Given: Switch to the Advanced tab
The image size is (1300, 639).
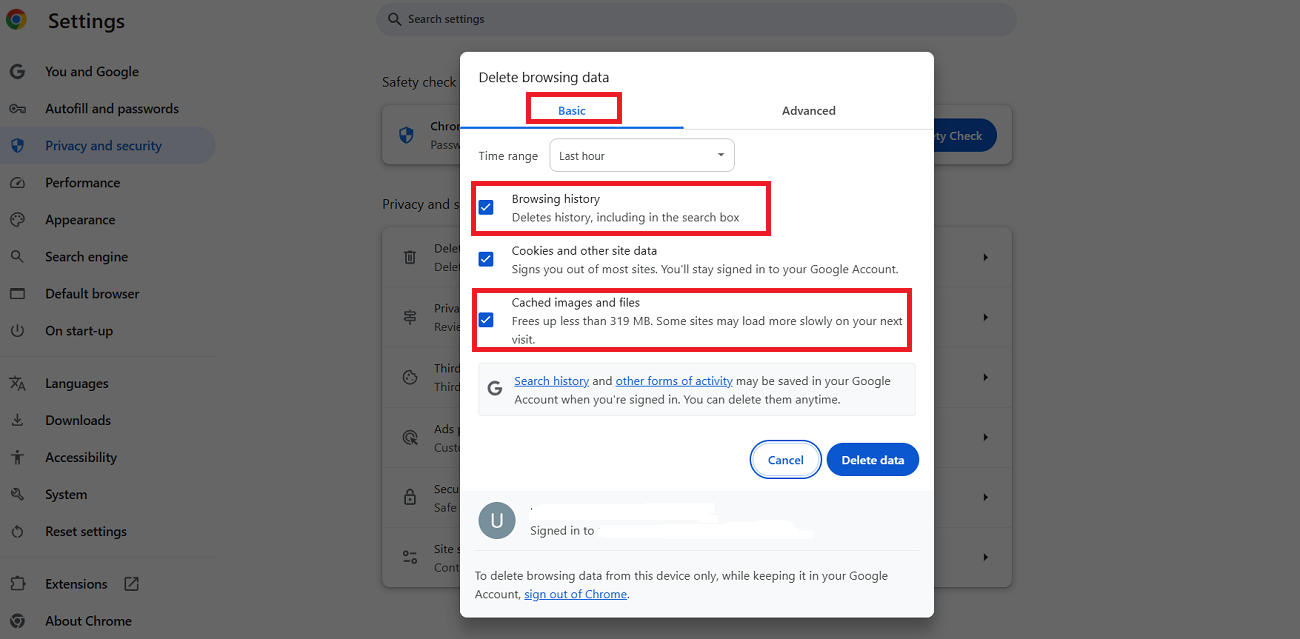Looking at the screenshot, I should tap(808, 110).
